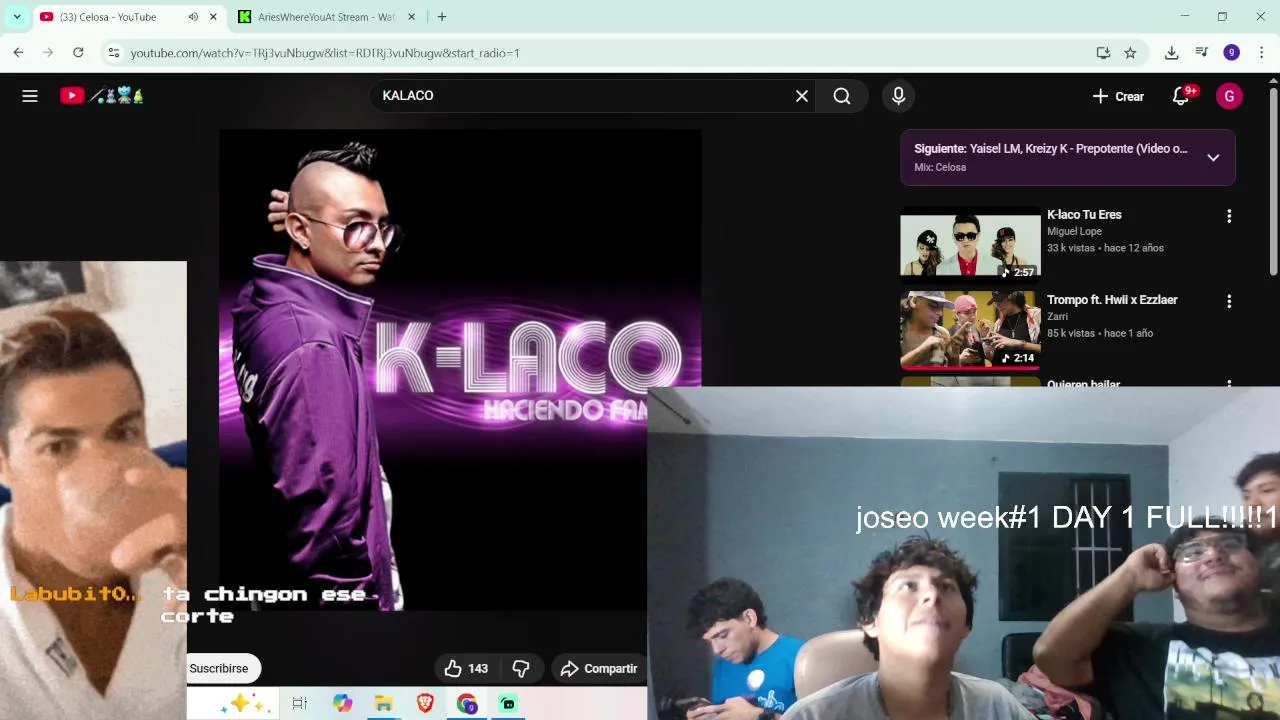Click the sparkles widget in the taskbar

(243, 704)
